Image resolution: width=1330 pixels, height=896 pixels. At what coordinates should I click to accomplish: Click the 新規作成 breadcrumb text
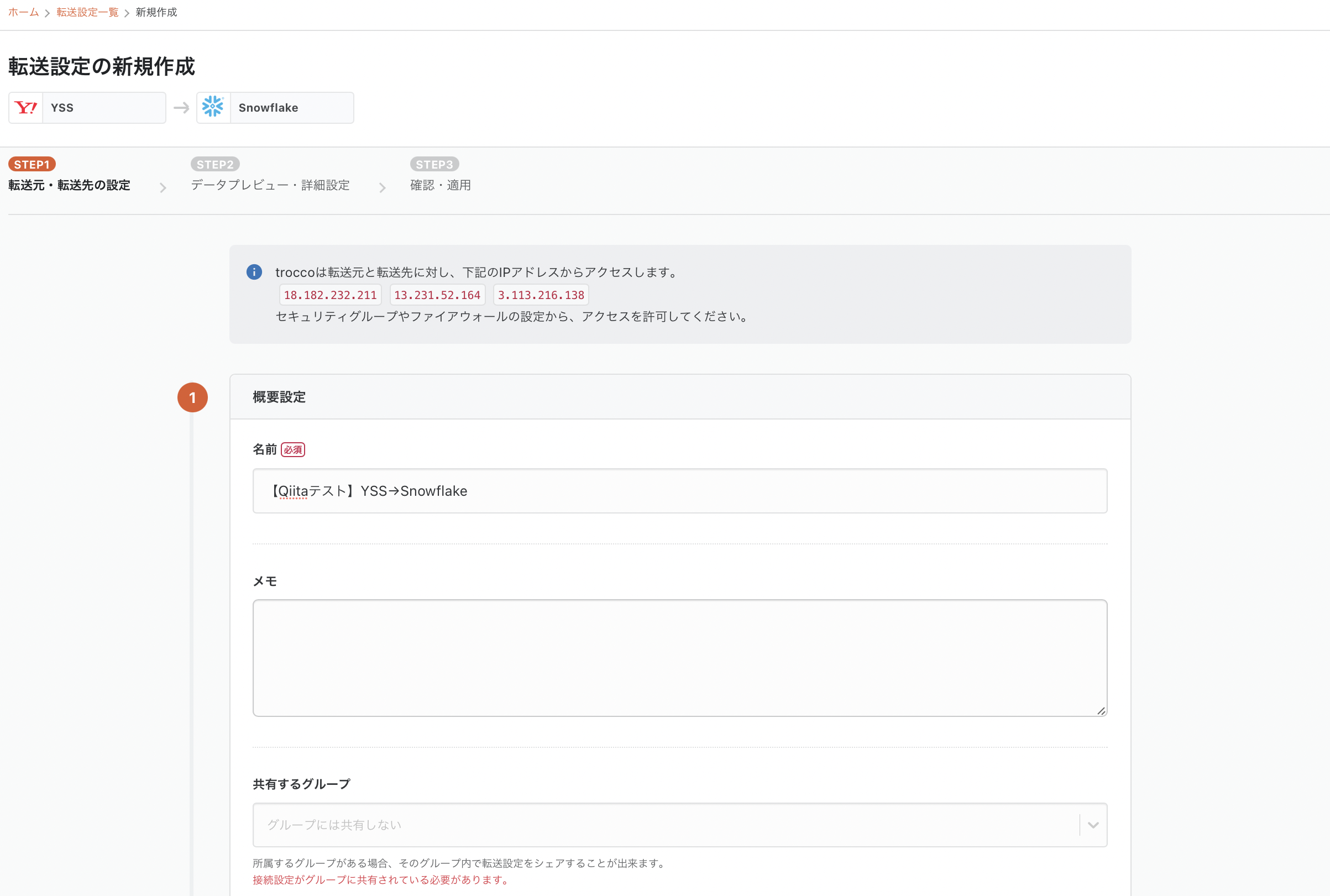(156, 13)
